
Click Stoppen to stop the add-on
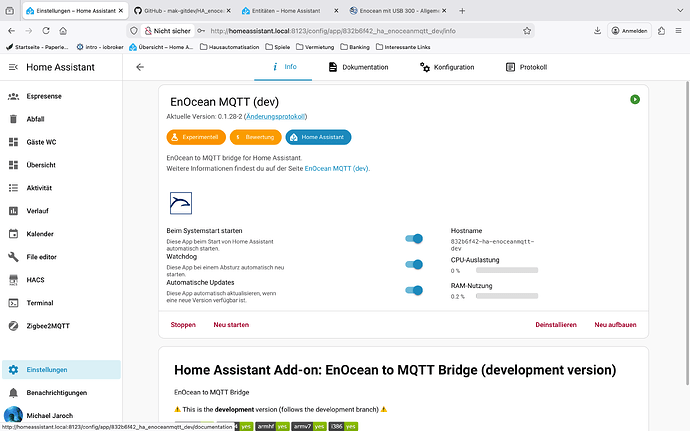[183, 325]
